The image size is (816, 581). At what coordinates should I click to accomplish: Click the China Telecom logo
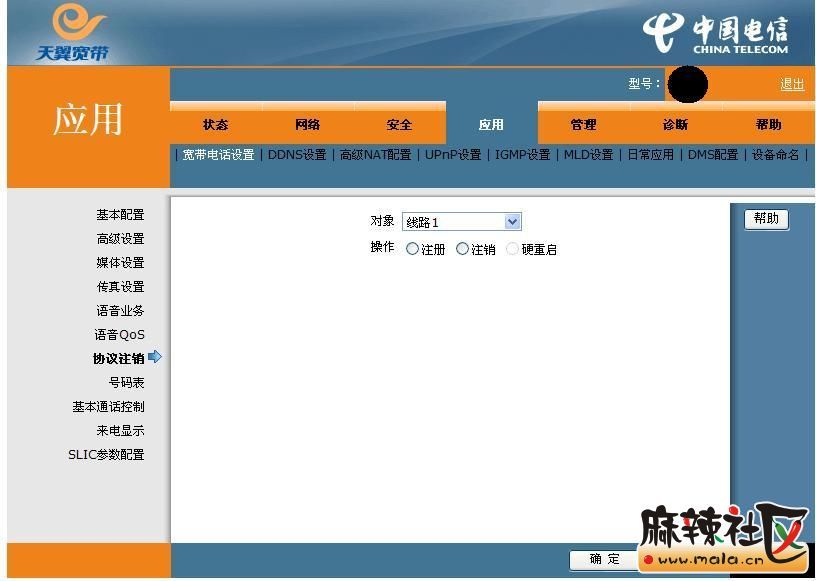(715, 34)
